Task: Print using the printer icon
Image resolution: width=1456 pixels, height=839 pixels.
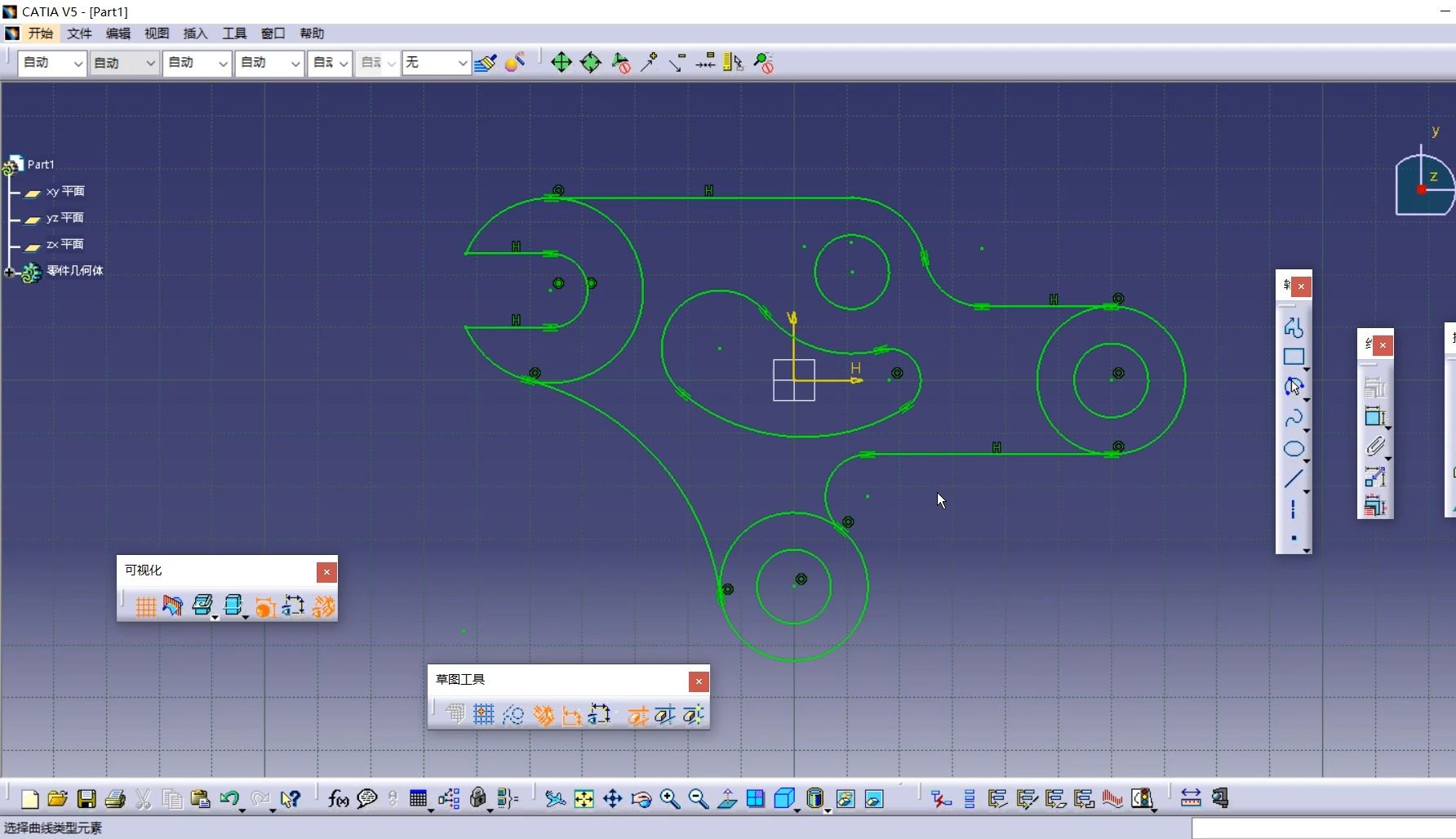Action: pyautogui.click(x=115, y=799)
